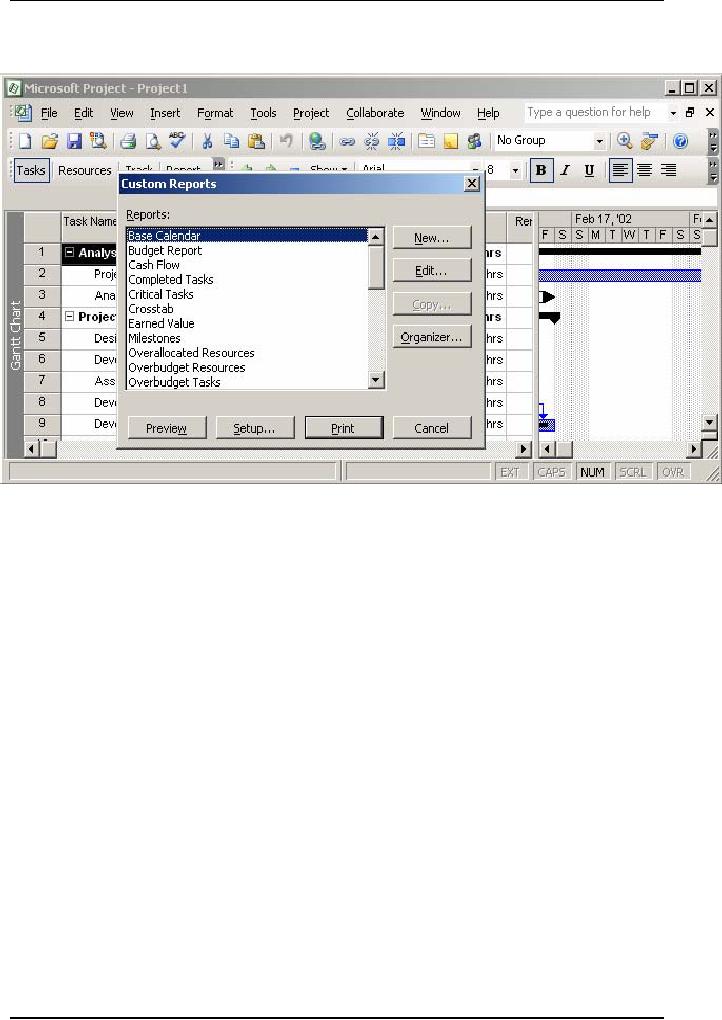This screenshot has height=1020, width=722.
Task: Open the help question box dropdown arrow
Action: tap(673, 113)
